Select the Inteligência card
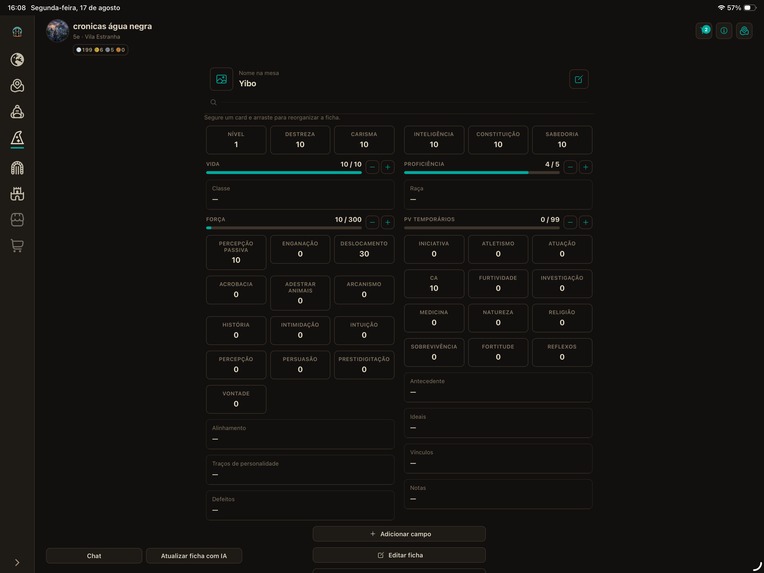Viewport: 764px width, 573px height. coord(434,140)
